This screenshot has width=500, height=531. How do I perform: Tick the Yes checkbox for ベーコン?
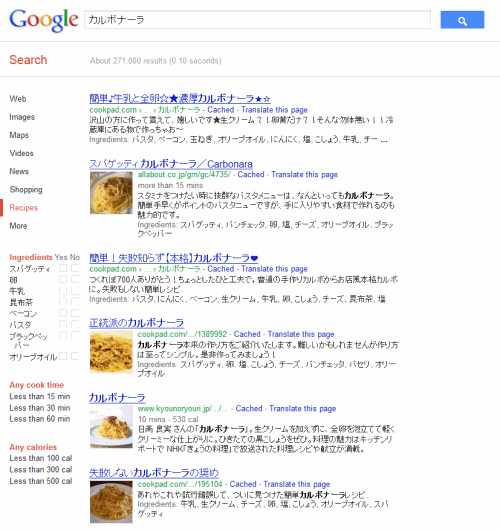coord(63,313)
